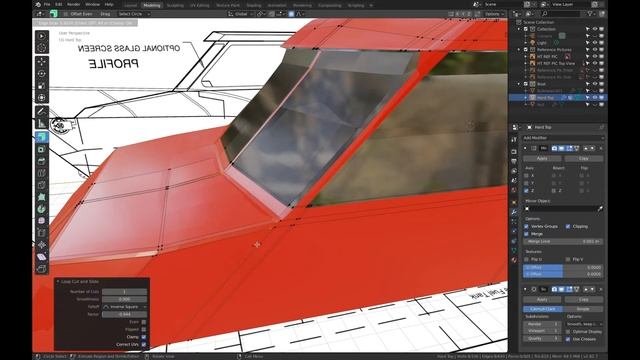Collapse the Mirror modifier panel
The width and height of the screenshot is (640, 360).
pos(525,148)
